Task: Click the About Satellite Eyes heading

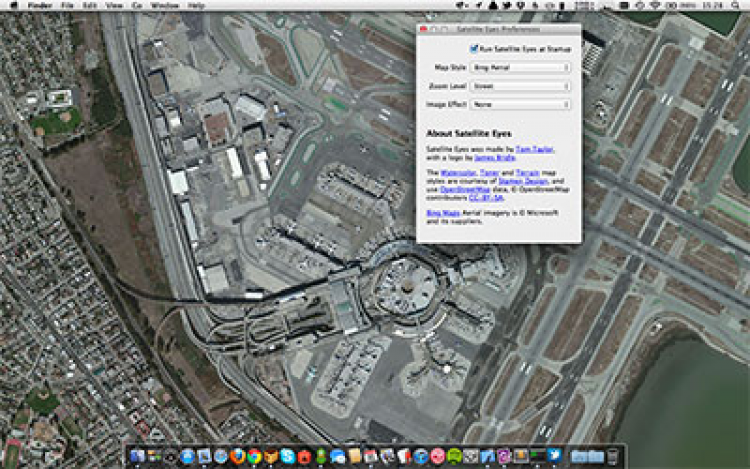Action: tap(469, 133)
